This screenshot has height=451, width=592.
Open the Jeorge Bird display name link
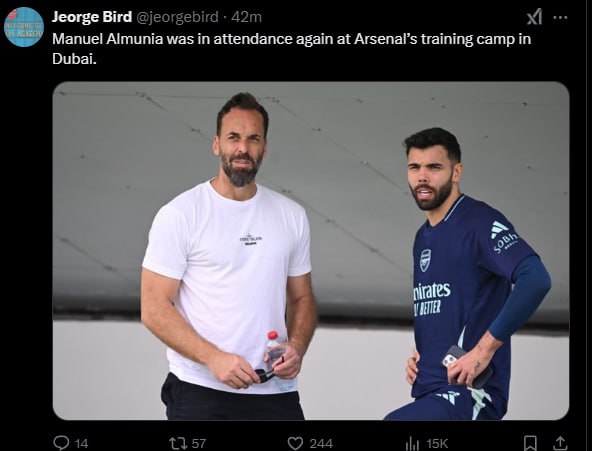tap(92, 17)
